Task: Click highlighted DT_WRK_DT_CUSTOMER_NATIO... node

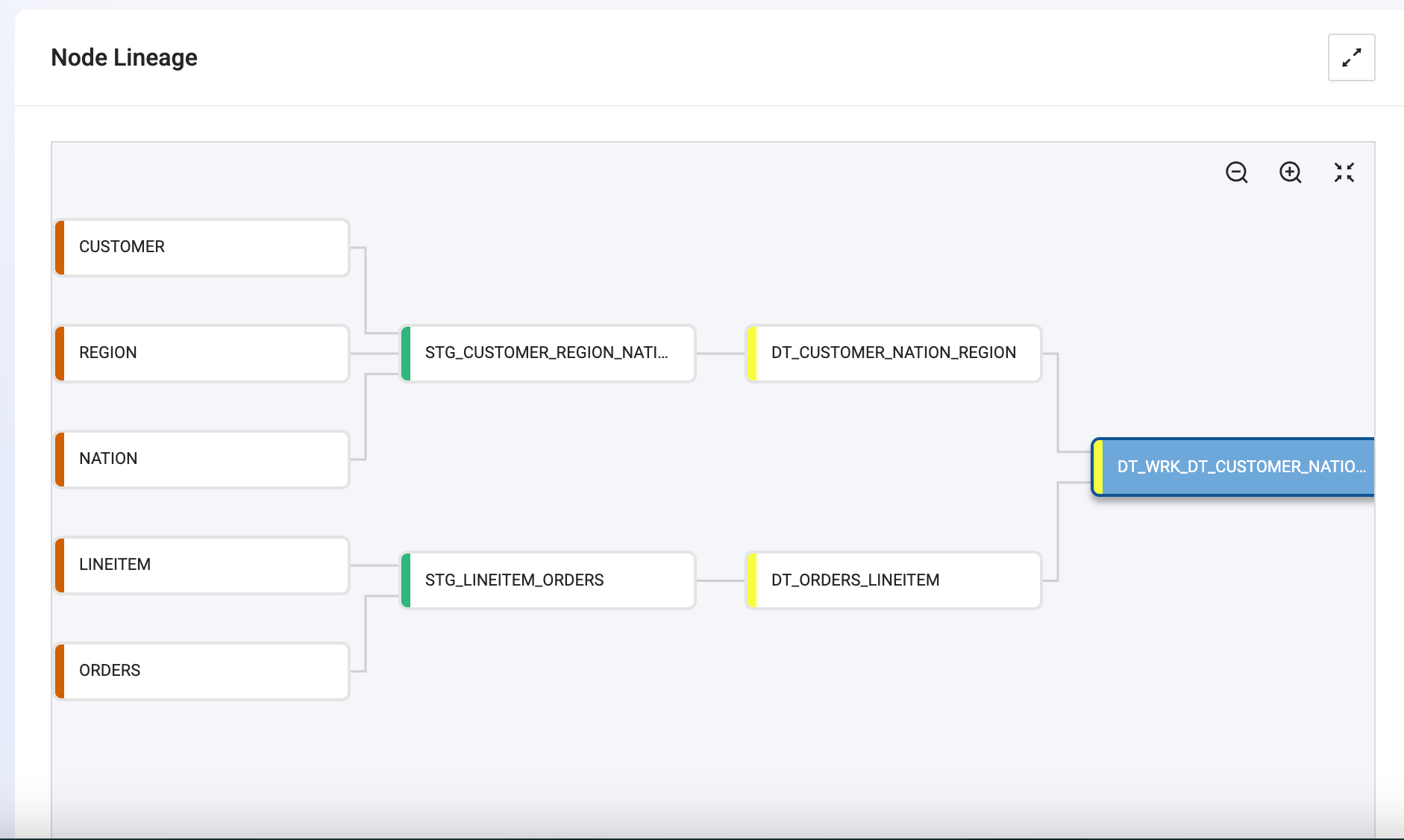Action: pyautogui.click(x=1233, y=467)
